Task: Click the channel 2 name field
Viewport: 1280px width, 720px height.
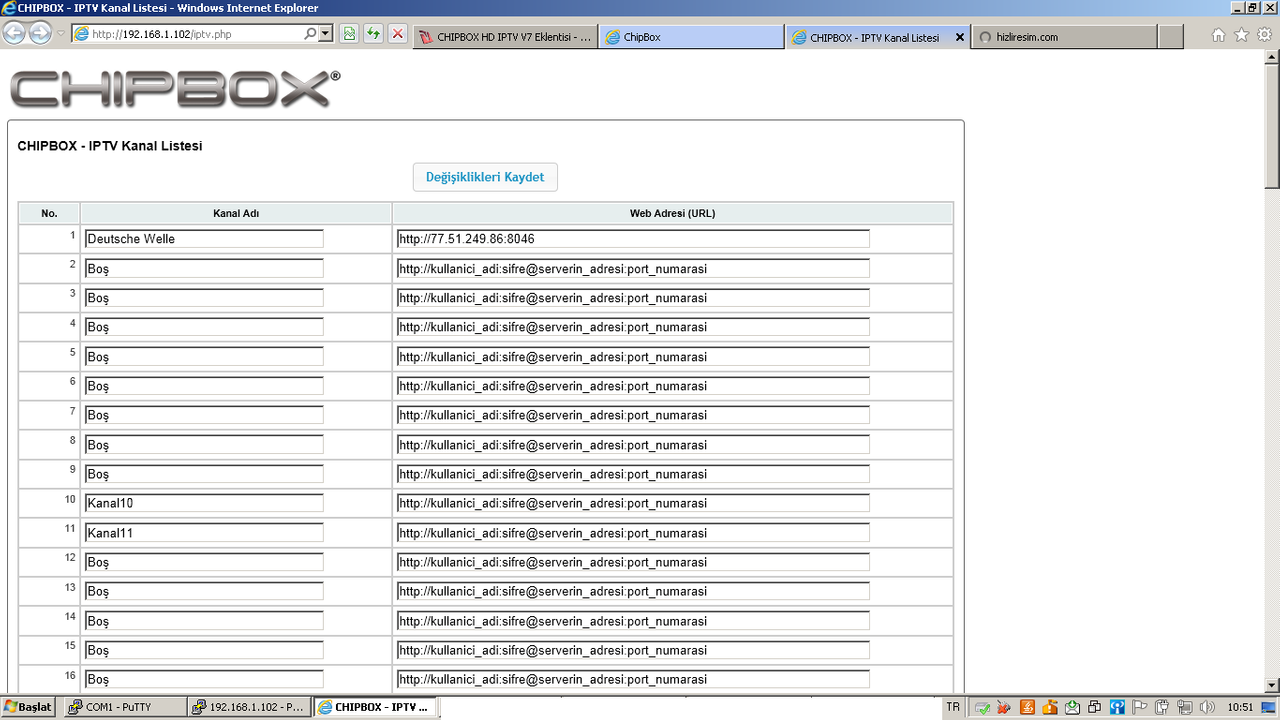Action: (x=204, y=268)
